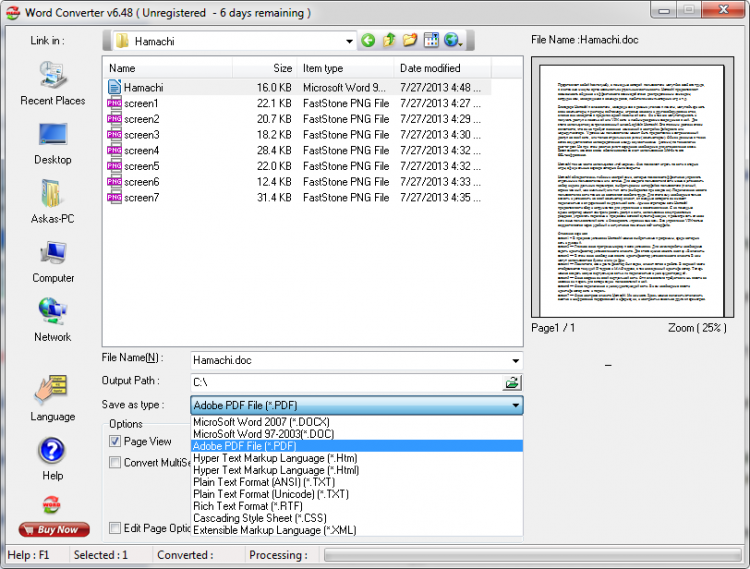
Task: Enable the Edit Page Options checkbox
Action: point(115,528)
